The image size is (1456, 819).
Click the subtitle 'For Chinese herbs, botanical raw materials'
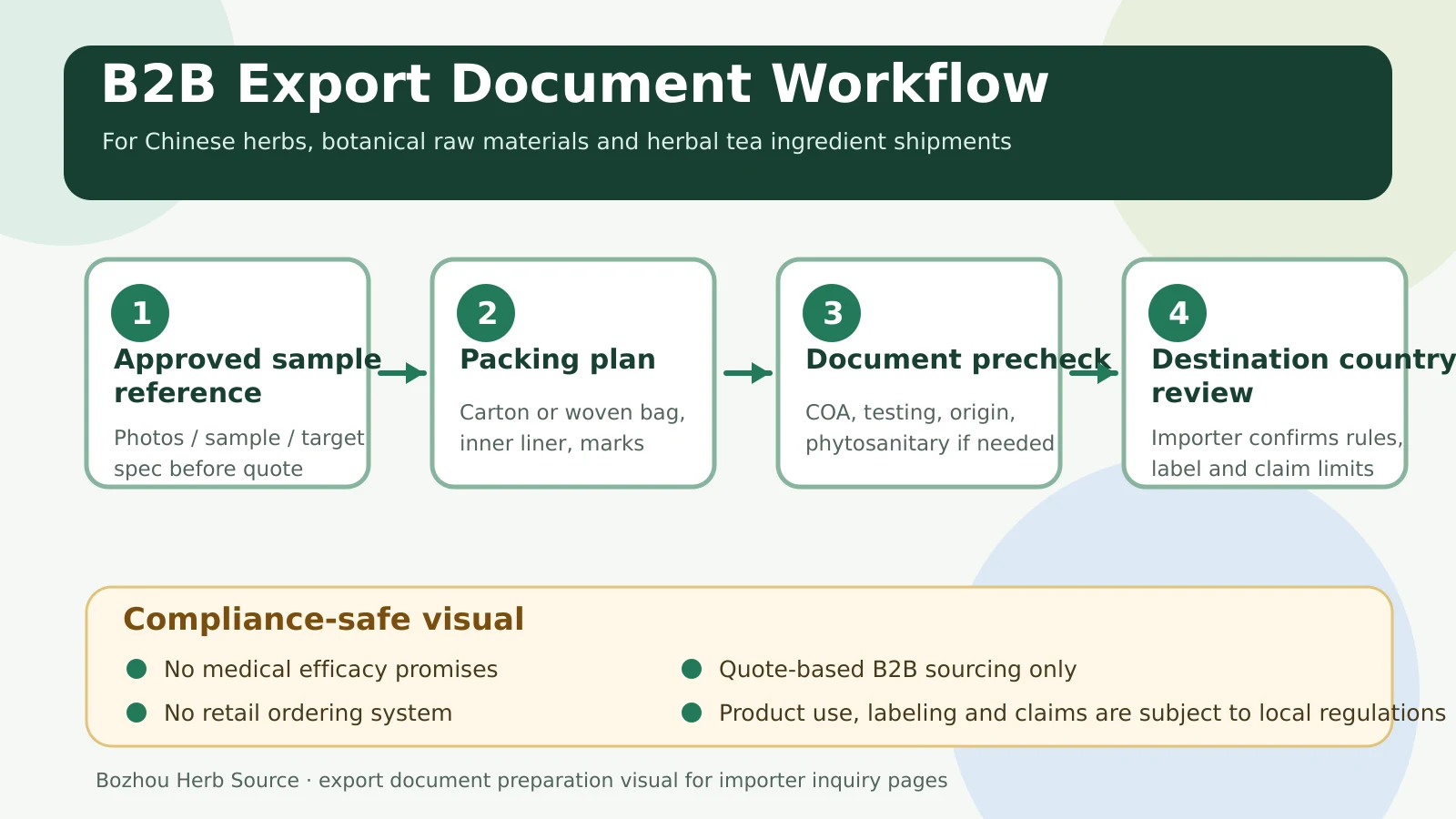click(557, 142)
